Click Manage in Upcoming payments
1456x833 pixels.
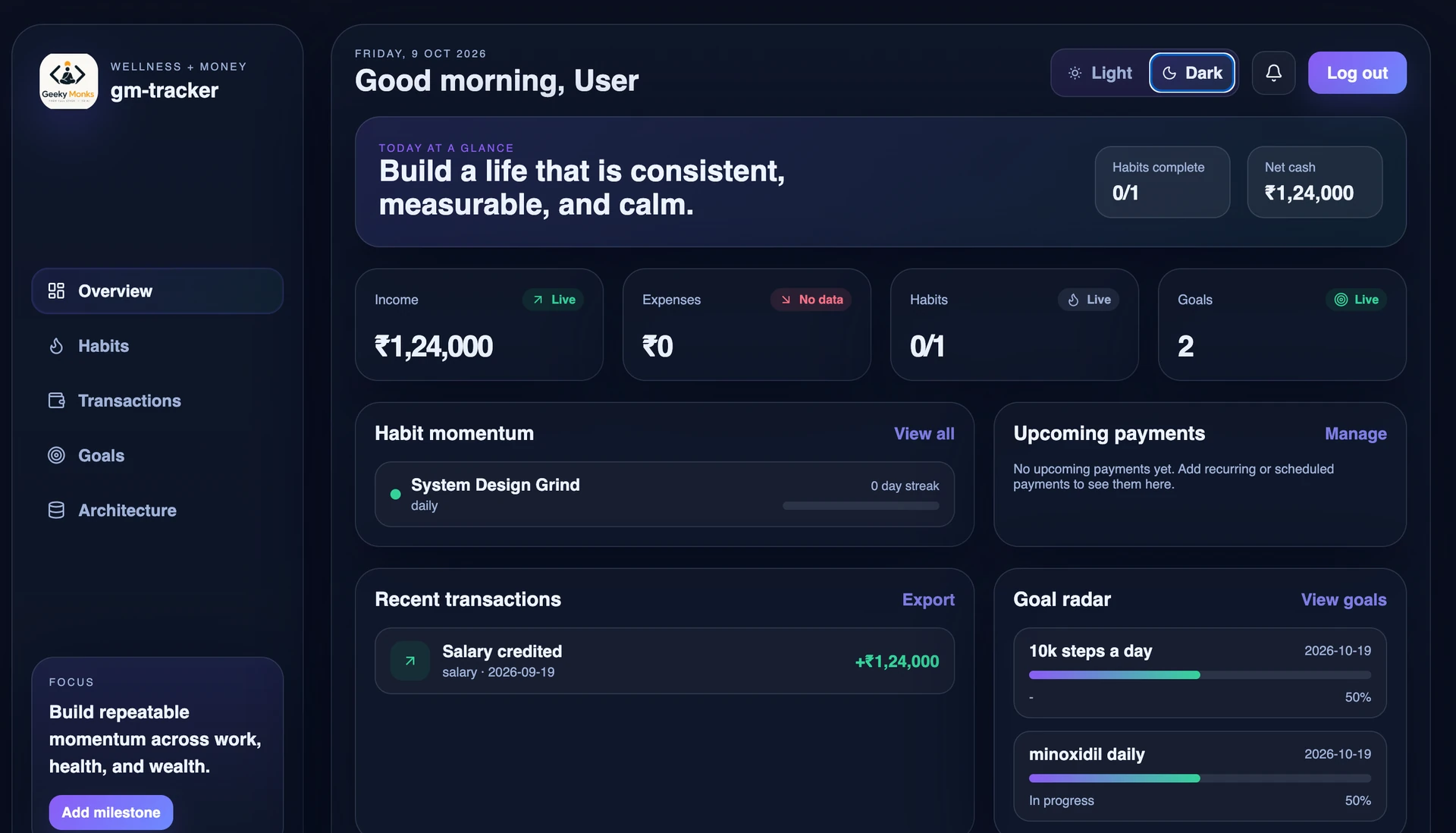(1355, 433)
